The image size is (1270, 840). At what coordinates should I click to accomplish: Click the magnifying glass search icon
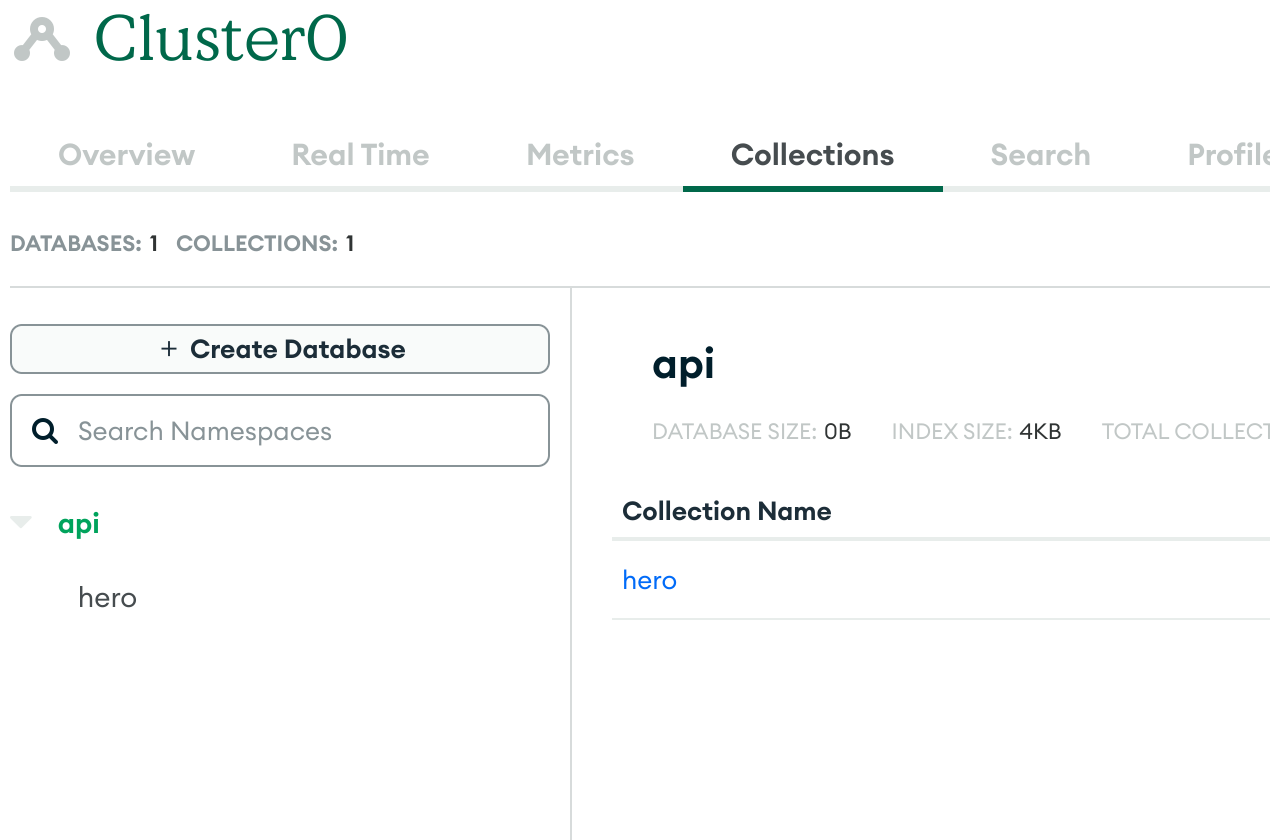[x=45, y=430]
